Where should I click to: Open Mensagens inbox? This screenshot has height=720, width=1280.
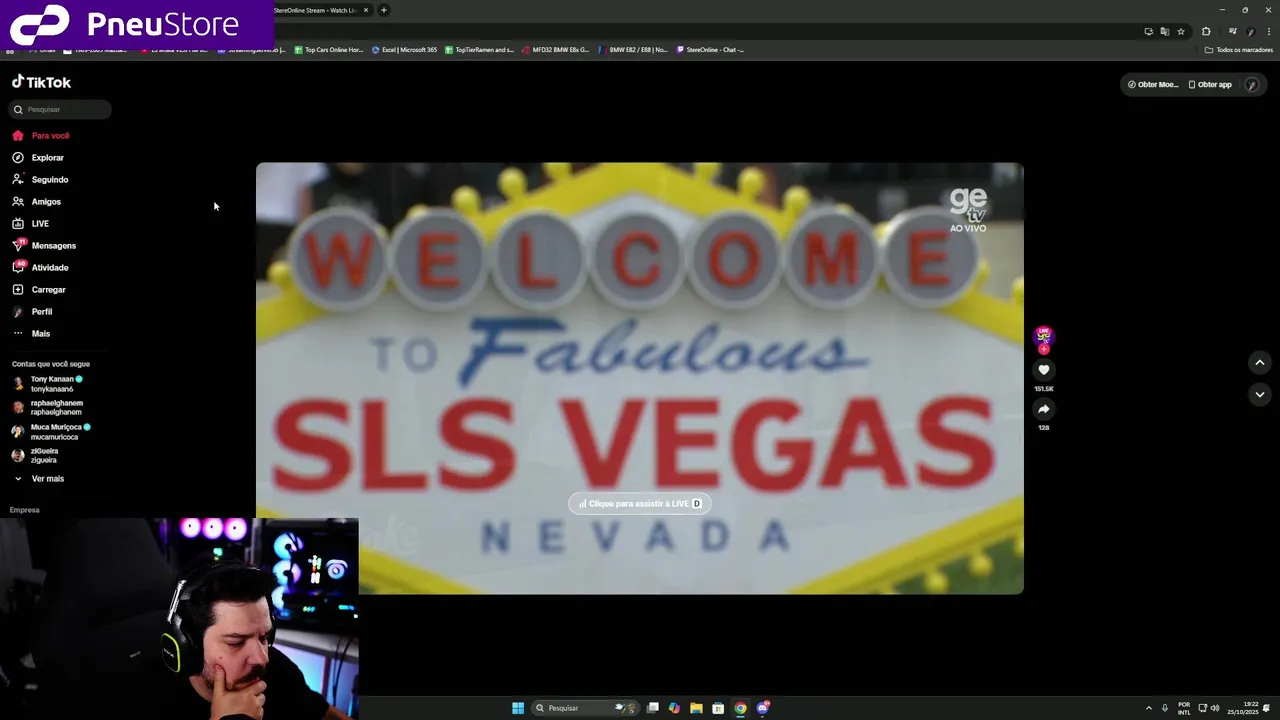click(44, 246)
